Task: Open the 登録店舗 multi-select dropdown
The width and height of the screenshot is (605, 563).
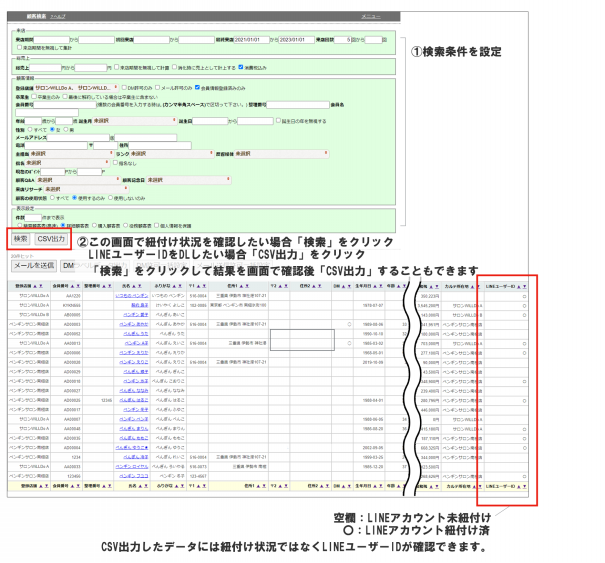Action: (76, 88)
